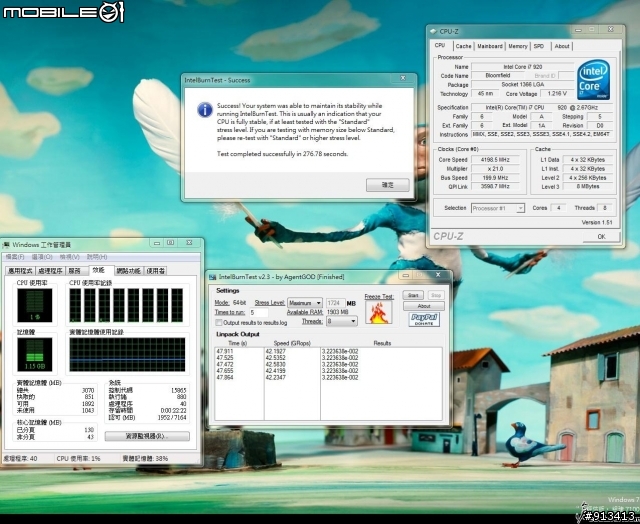The height and width of the screenshot is (524, 640).
Task: Click the PayPal Donate icon
Action: (x=424, y=320)
